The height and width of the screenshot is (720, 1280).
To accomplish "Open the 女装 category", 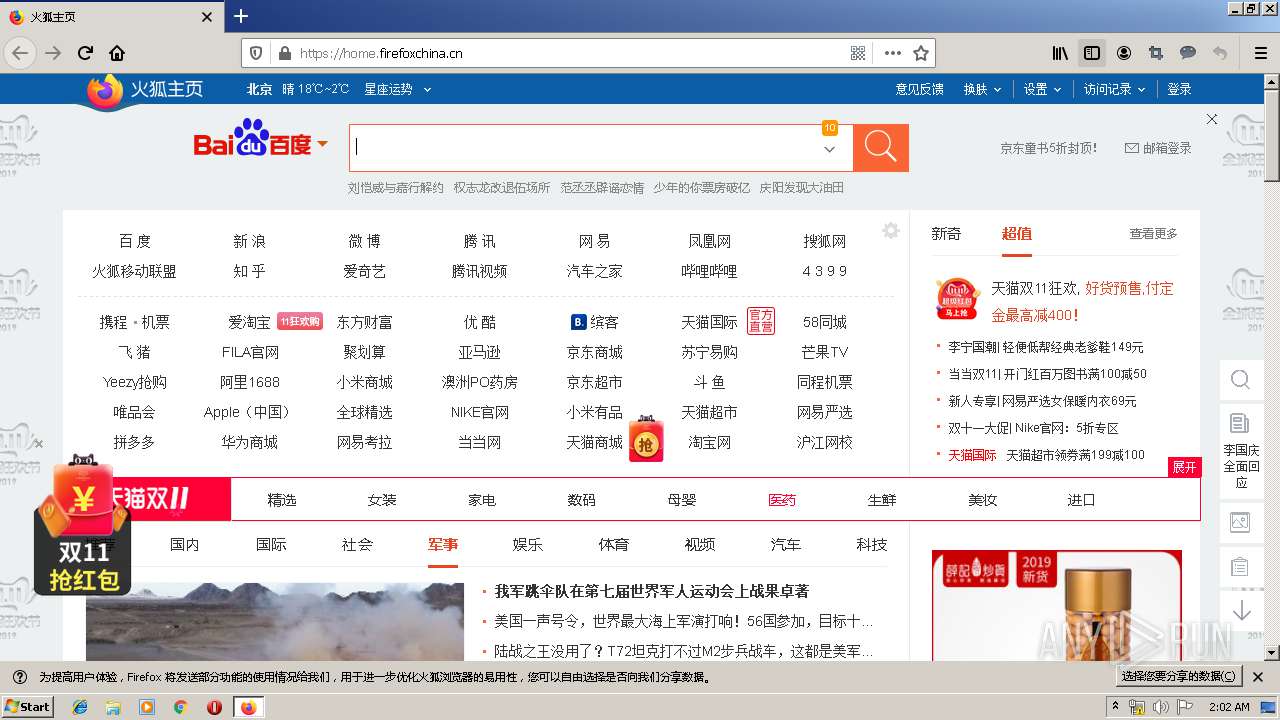I will tap(382, 499).
